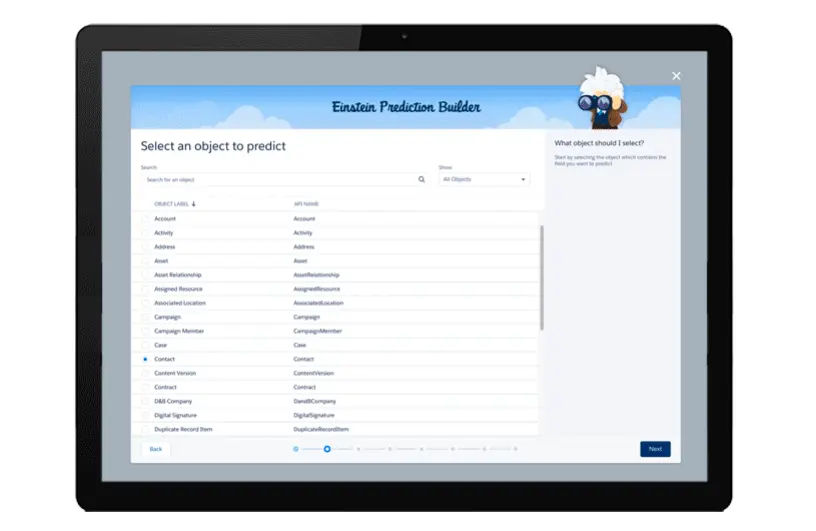This screenshot has width=816, height=531.
Task: Click the Campaign object label
Action: (168, 317)
